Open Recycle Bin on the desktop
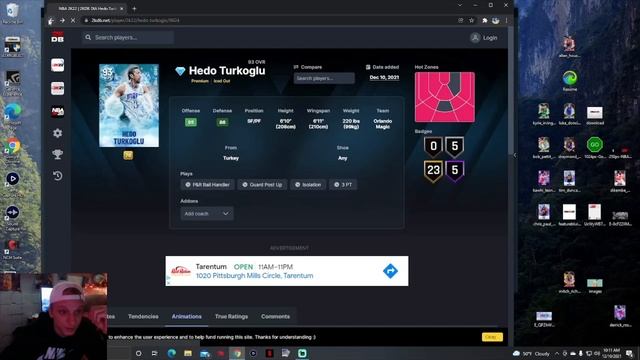The image size is (640, 360). tap(12, 13)
